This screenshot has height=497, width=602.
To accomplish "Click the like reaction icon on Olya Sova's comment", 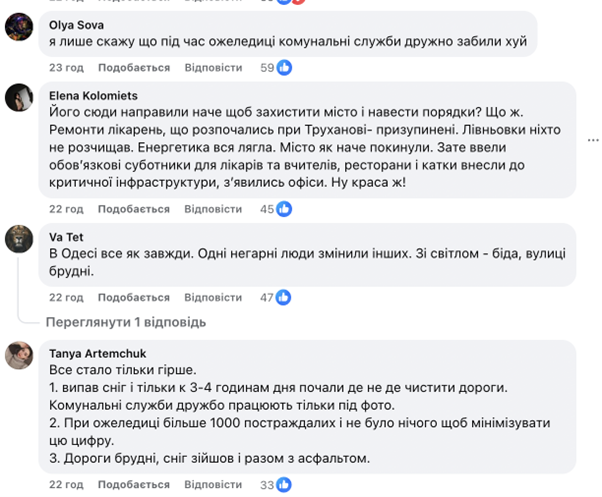I will click(x=284, y=68).
